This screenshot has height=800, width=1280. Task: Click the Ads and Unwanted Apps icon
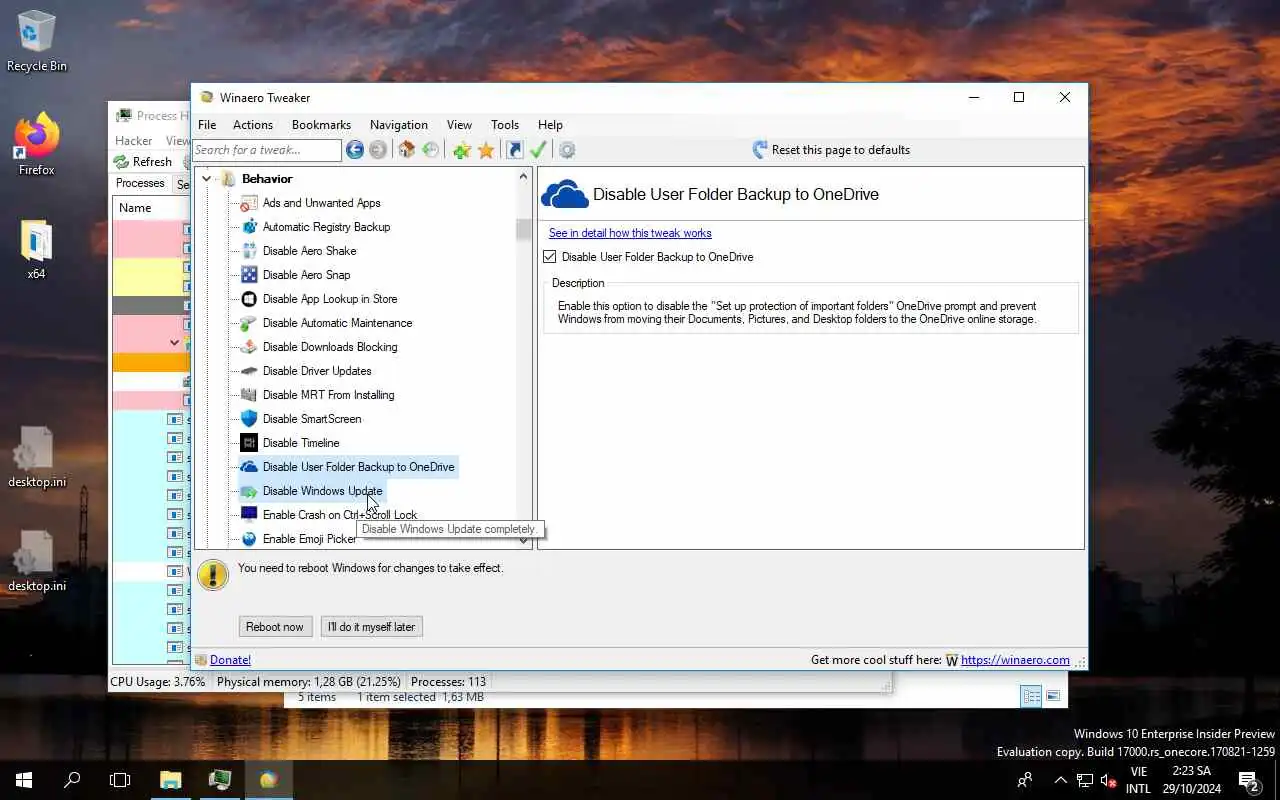point(249,203)
